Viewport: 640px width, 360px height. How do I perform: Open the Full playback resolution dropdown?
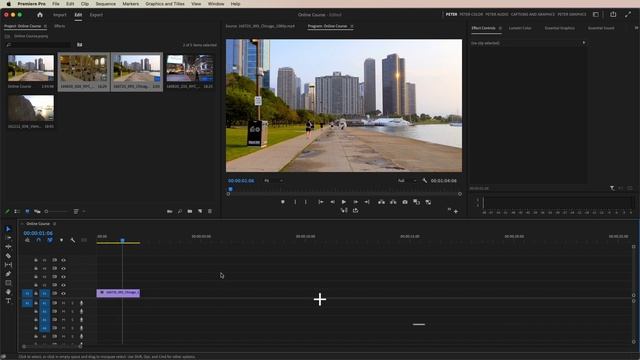407,180
